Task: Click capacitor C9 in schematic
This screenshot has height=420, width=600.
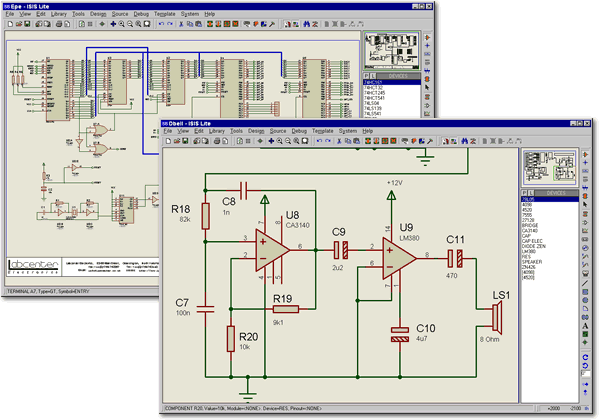Action: click(x=341, y=250)
